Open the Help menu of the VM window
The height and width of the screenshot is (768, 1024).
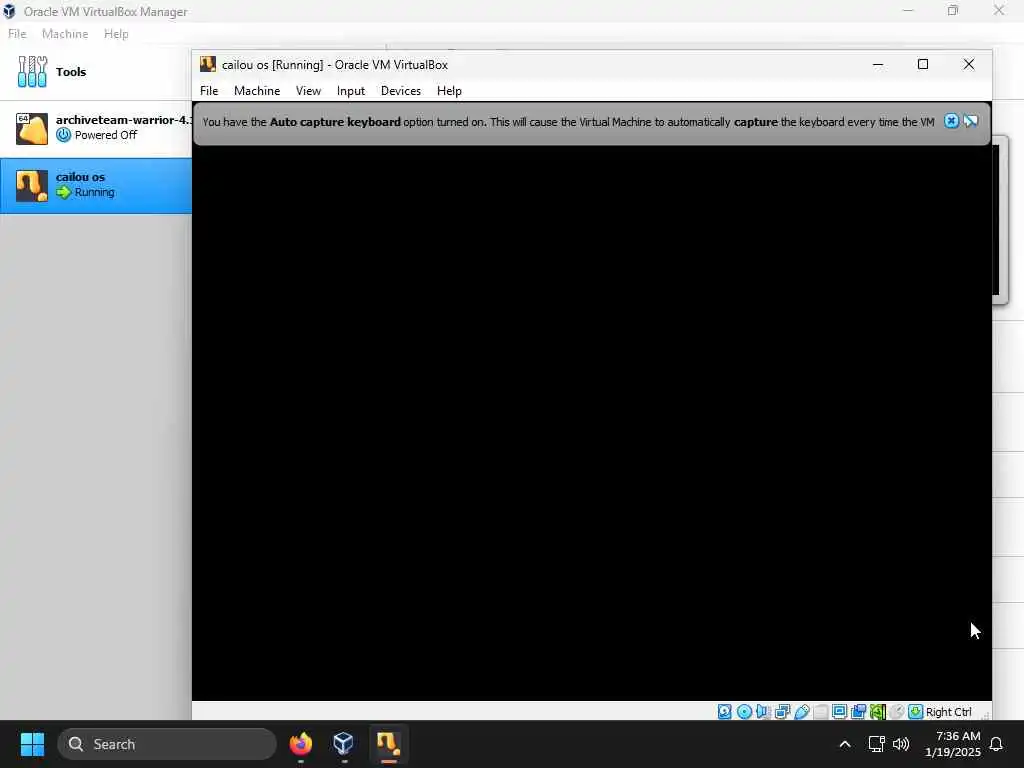click(449, 91)
